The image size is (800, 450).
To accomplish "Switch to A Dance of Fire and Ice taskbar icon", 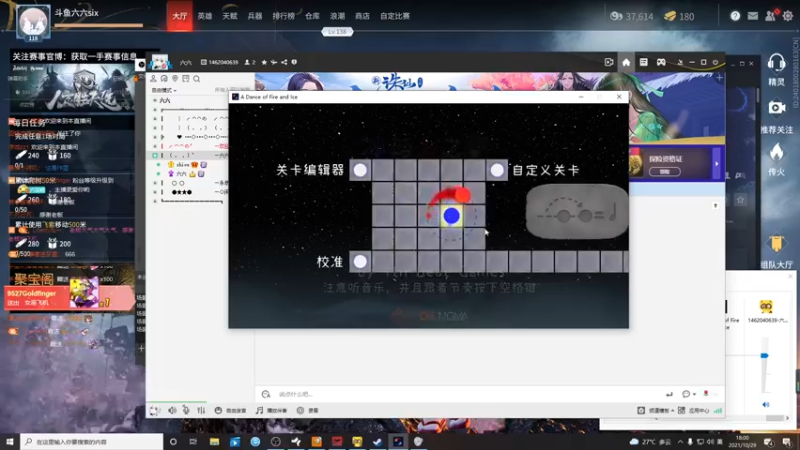I will point(398,441).
